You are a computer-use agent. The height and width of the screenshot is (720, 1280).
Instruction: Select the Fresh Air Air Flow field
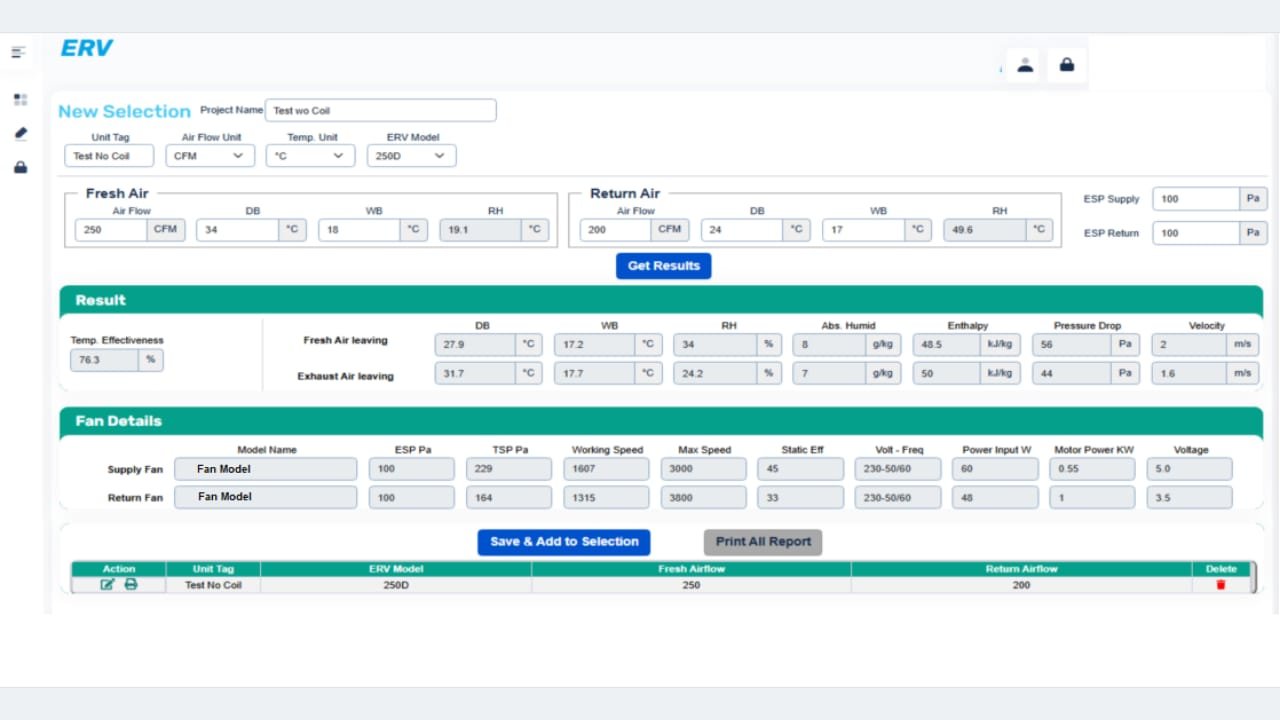click(111, 230)
